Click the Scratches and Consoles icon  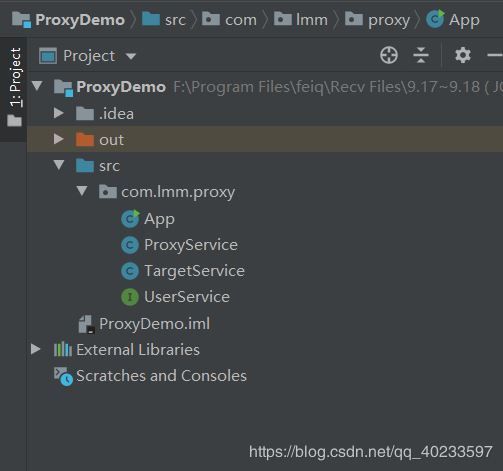click(63, 376)
